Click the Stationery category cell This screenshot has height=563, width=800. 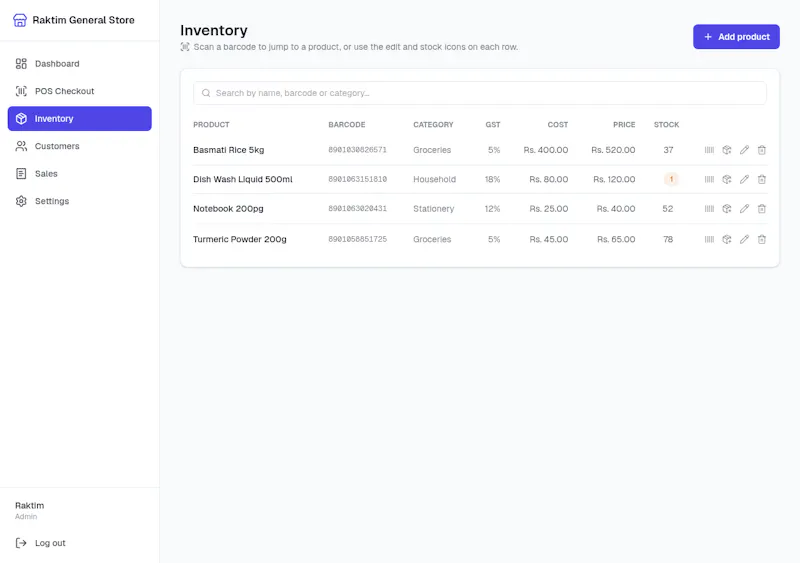(434, 209)
